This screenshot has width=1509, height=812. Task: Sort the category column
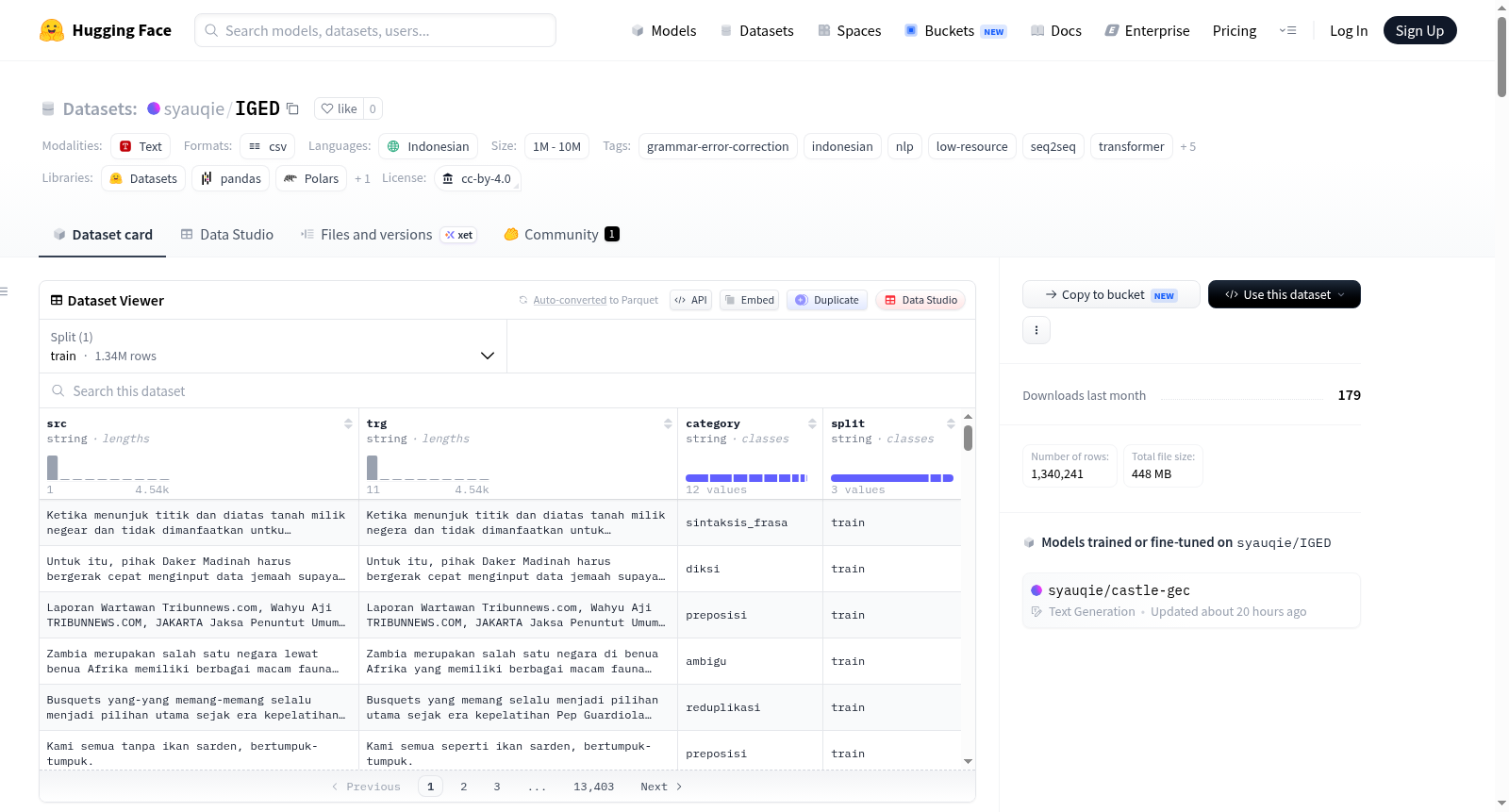point(812,423)
